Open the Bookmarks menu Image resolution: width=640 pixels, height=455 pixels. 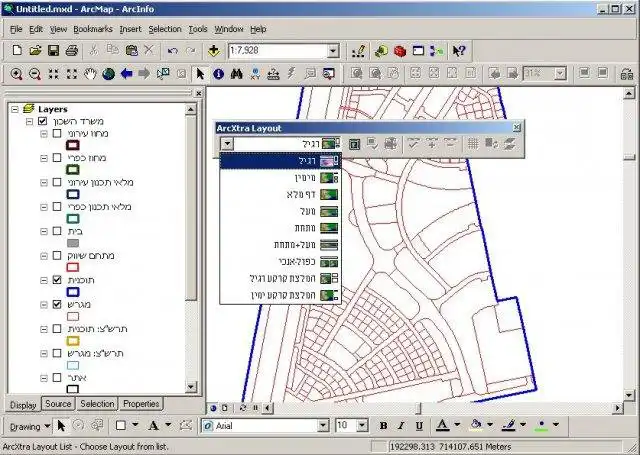click(93, 29)
